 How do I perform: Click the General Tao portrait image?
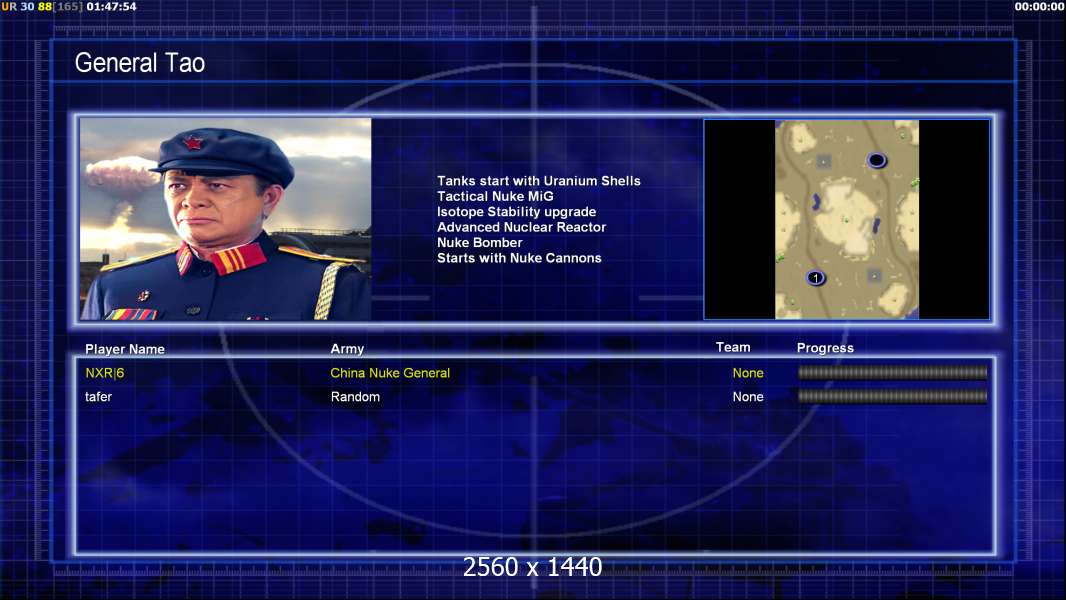click(x=226, y=219)
